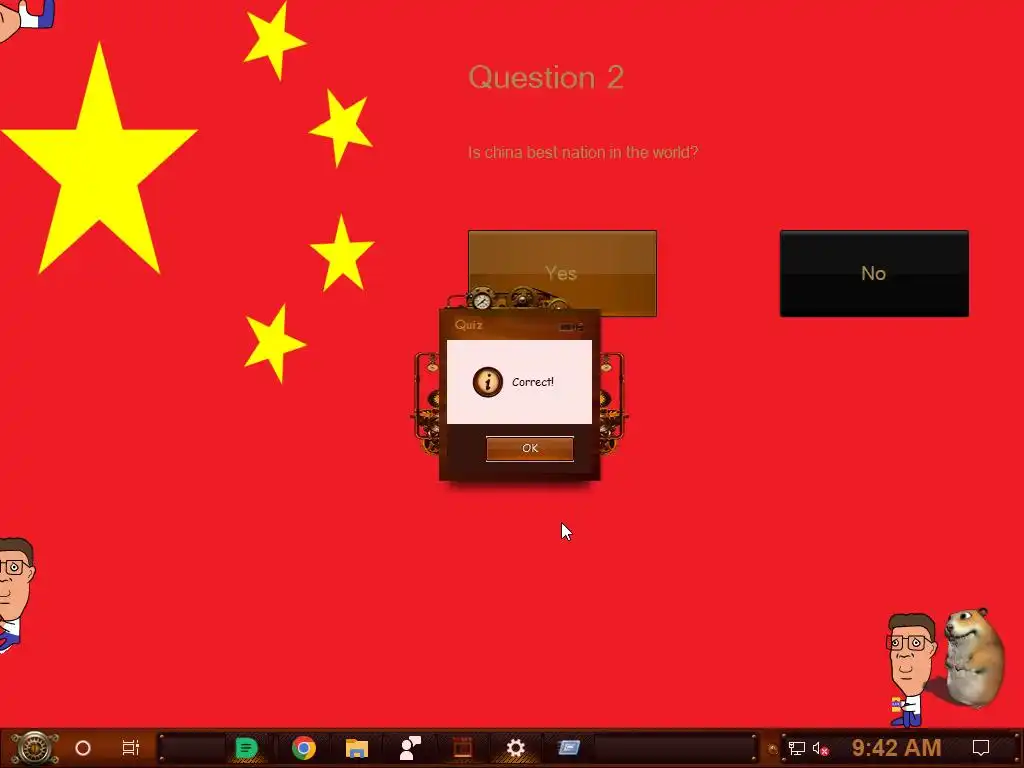Click the small tray icon left of network
The height and width of the screenshot is (768, 1024).
point(773,749)
